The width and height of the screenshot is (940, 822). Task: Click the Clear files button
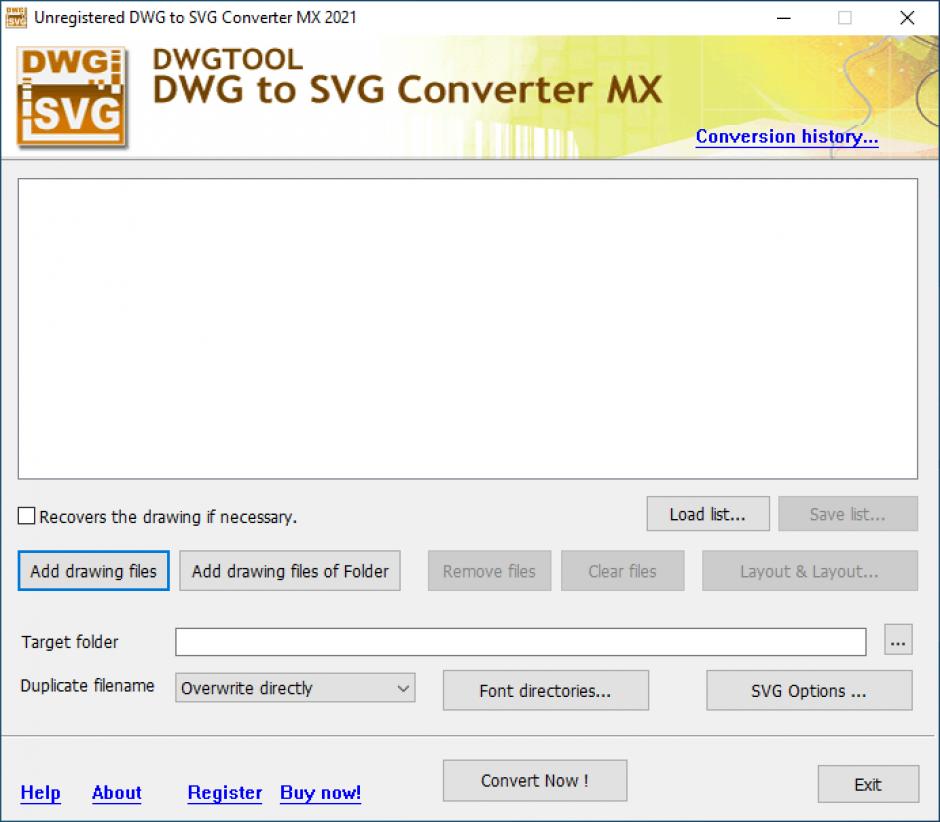622,571
